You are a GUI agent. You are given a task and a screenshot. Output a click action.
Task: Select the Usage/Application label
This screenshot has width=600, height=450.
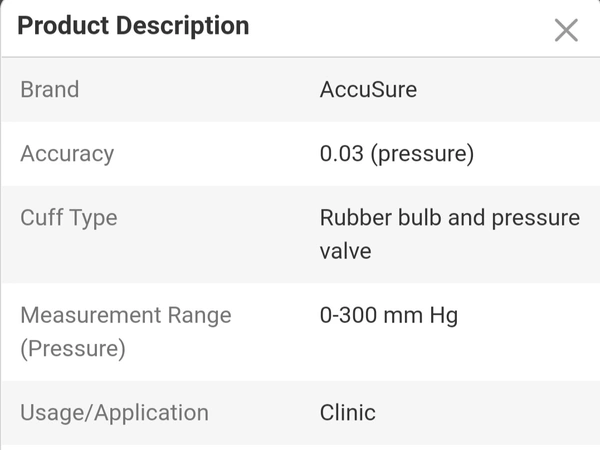coord(114,412)
